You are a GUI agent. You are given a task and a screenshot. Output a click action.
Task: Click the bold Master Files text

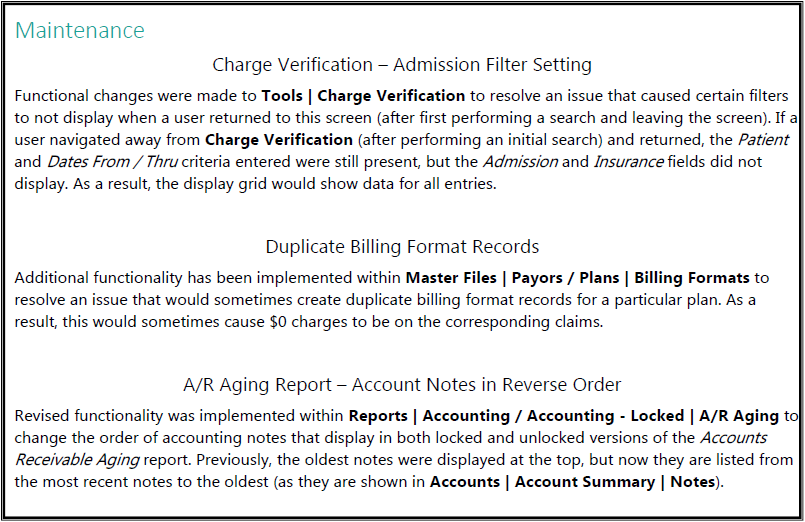[452, 277]
